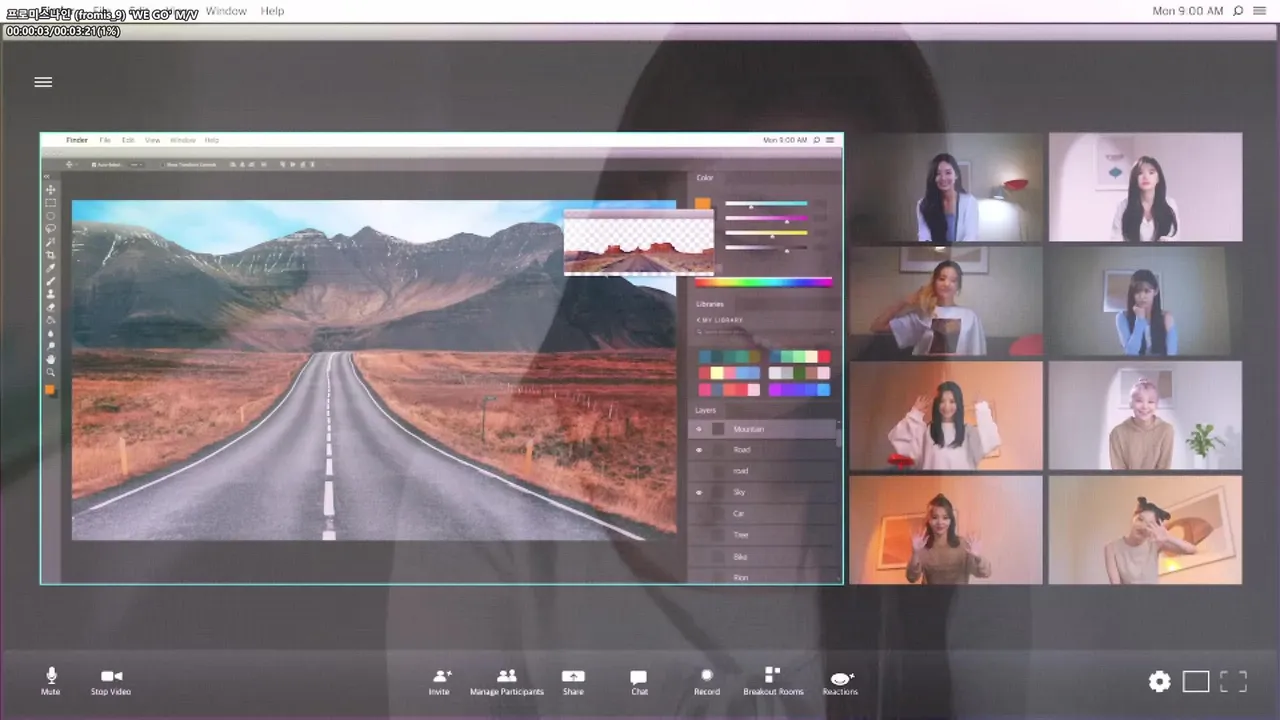Open File menu in shared screen
Viewport: 1280px width, 720px height.
click(x=105, y=140)
